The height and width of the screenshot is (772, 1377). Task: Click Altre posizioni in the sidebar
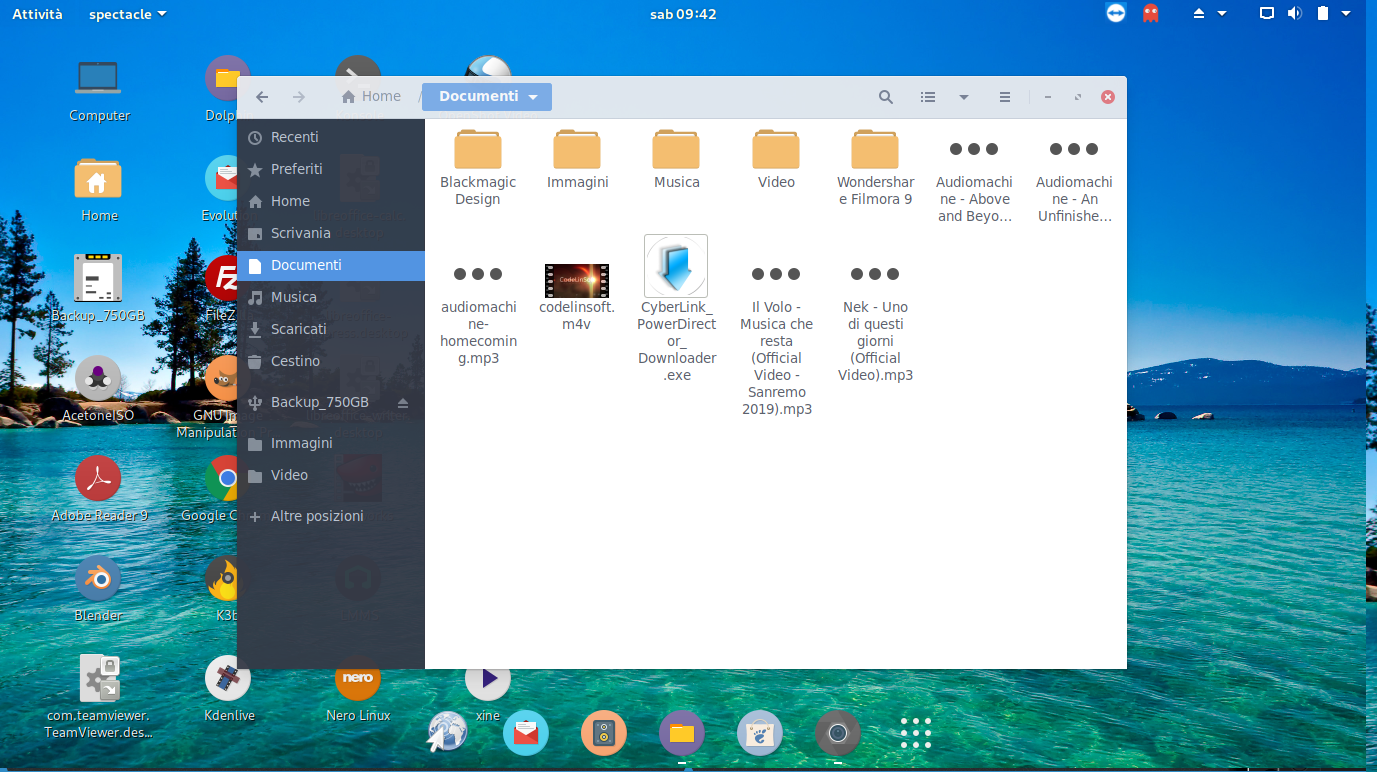click(331, 516)
